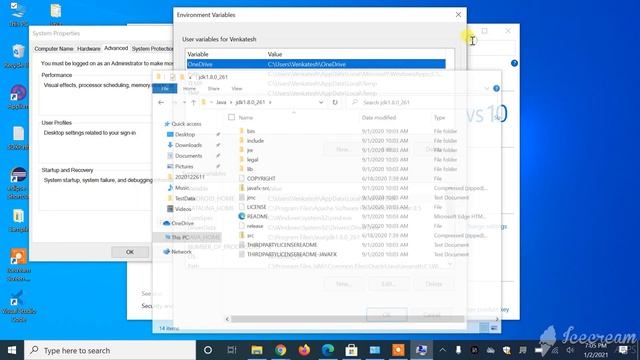640x360 pixels.
Task: Launch Firefox from taskbar
Action: pos(304,350)
